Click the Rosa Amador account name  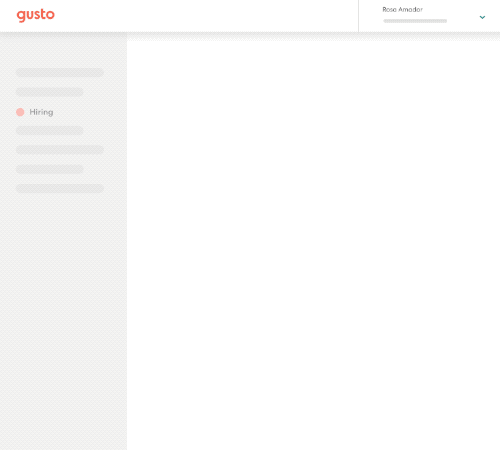(402, 10)
